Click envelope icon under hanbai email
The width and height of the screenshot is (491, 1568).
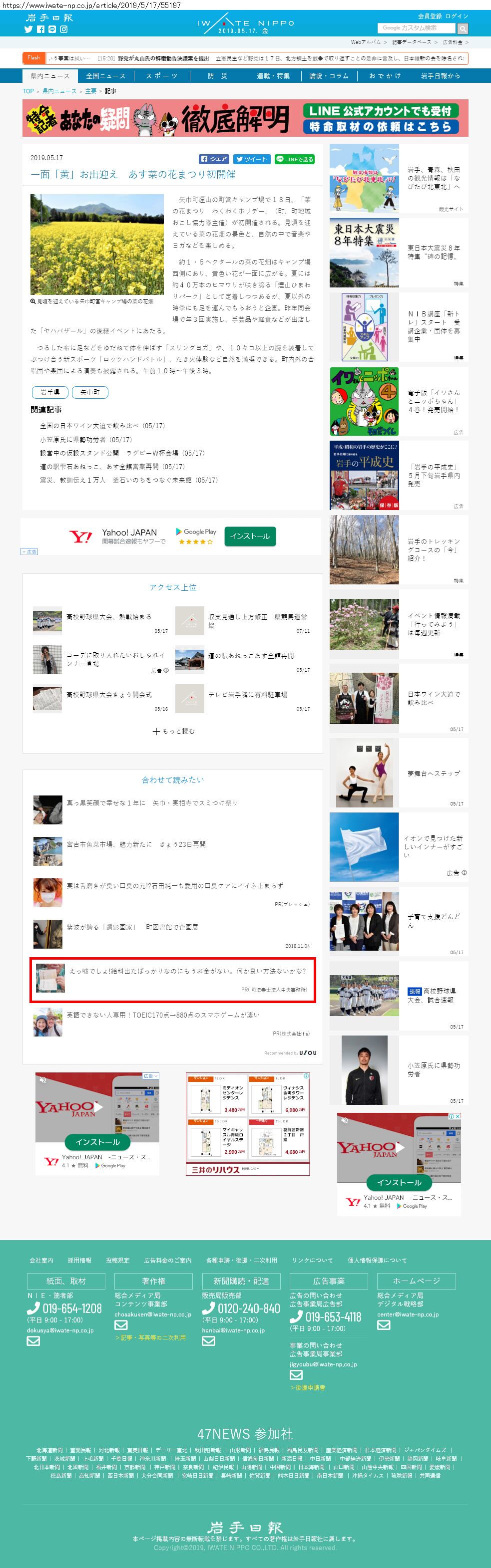(208, 1340)
